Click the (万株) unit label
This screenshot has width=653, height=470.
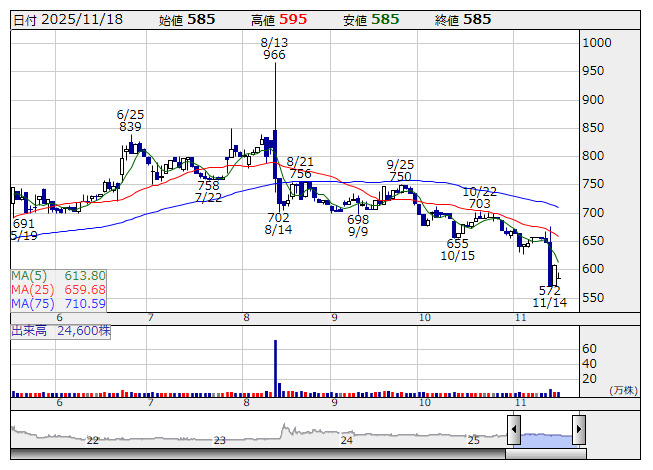pos(623,390)
